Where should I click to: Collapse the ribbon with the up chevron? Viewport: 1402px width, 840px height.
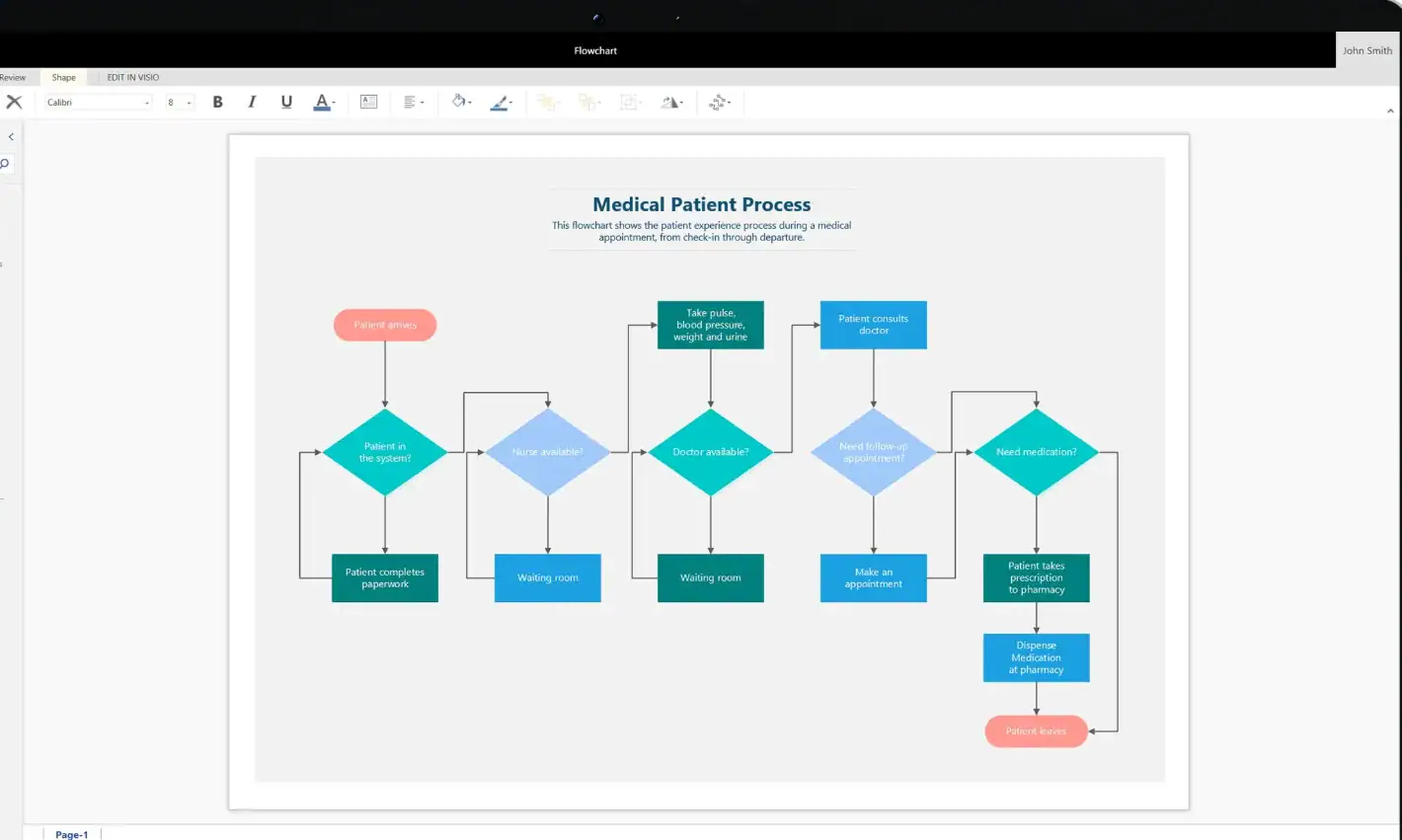(1390, 111)
